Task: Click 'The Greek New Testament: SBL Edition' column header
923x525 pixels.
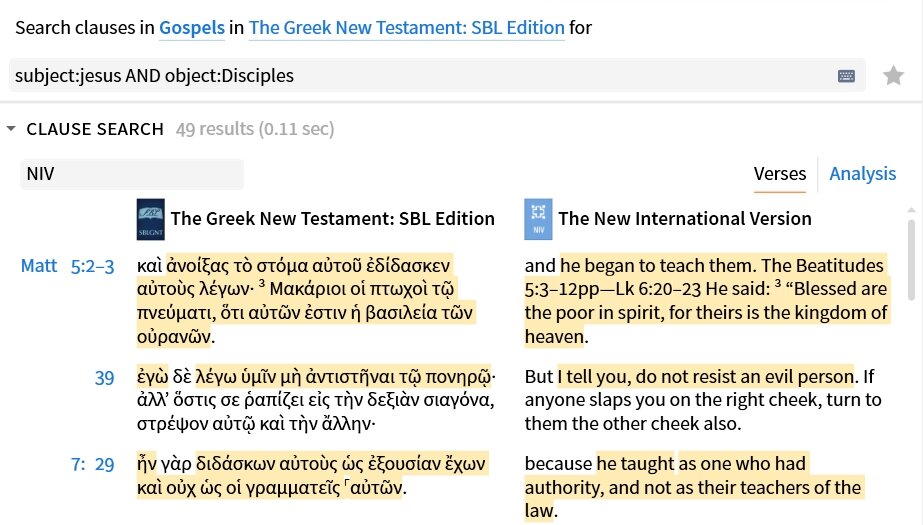Action: point(333,218)
